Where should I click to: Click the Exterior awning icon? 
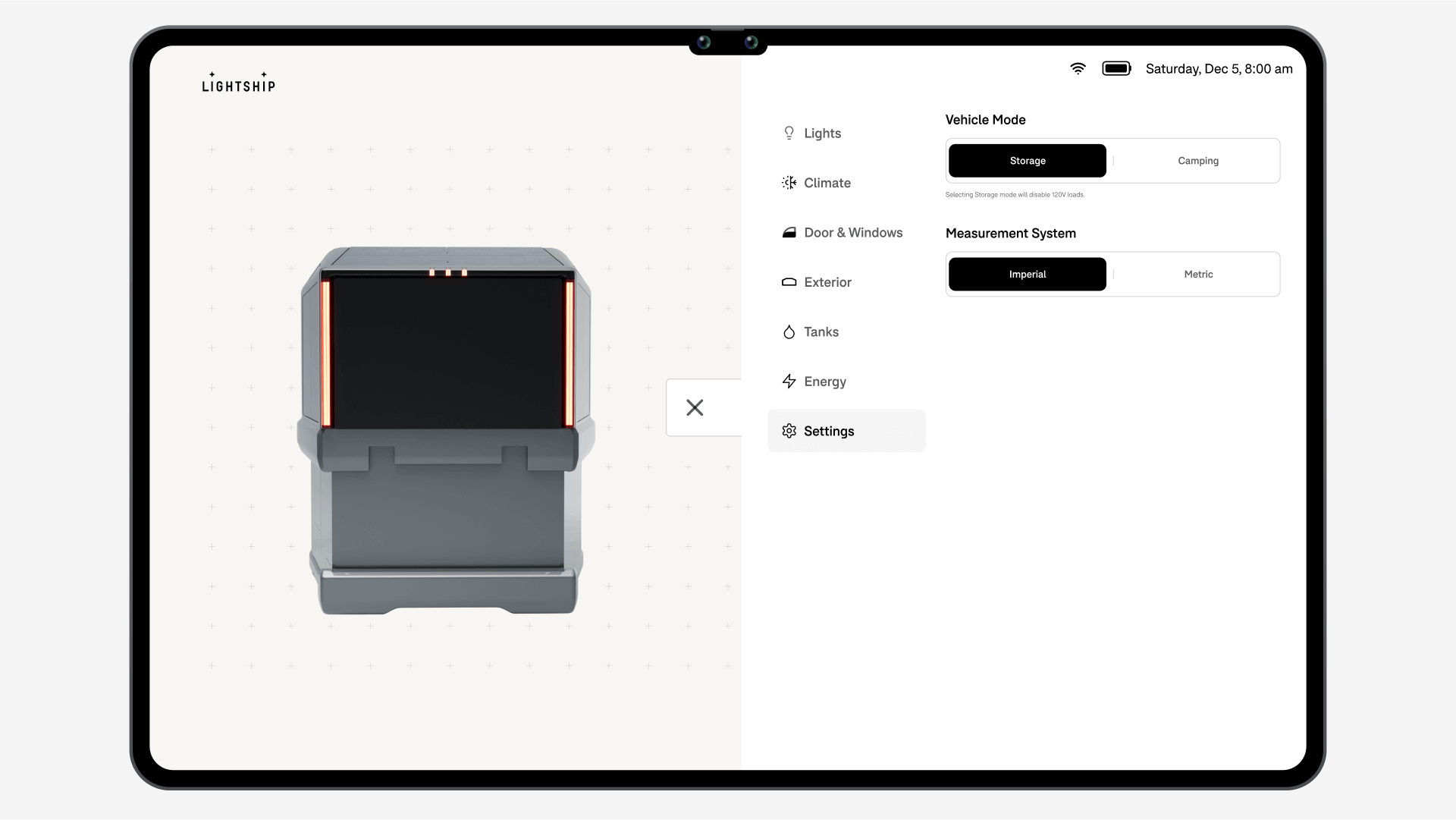coord(789,282)
